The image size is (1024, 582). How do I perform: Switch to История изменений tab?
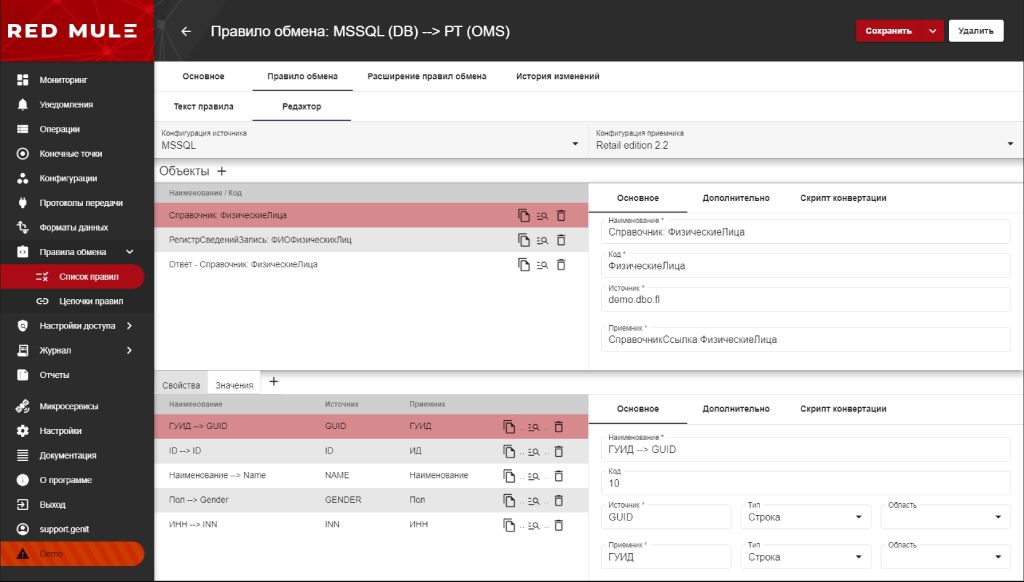point(558,76)
